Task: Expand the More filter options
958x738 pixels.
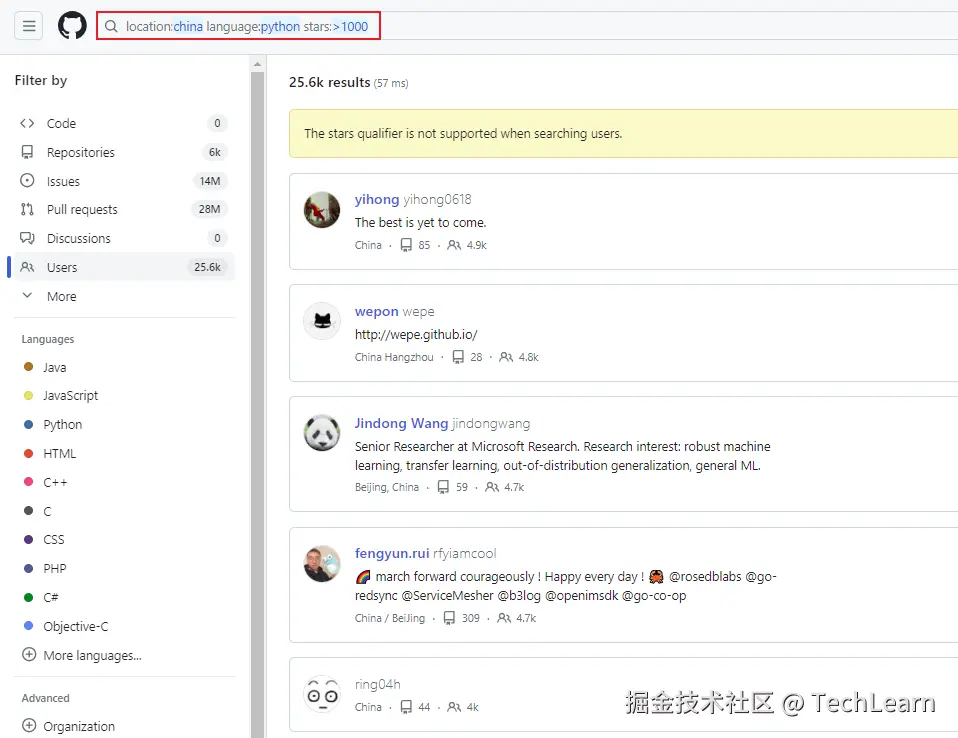Action: point(124,296)
